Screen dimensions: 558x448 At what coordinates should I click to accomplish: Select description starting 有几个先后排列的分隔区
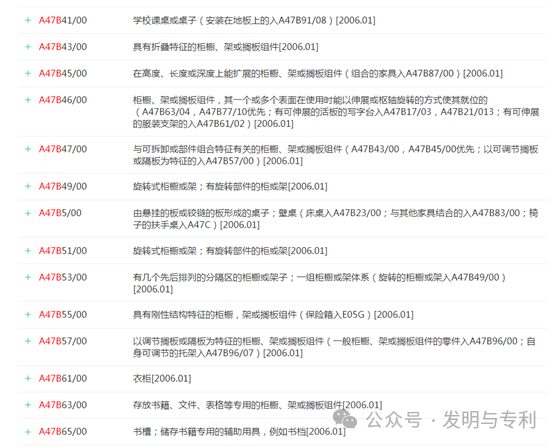[319, 283]
